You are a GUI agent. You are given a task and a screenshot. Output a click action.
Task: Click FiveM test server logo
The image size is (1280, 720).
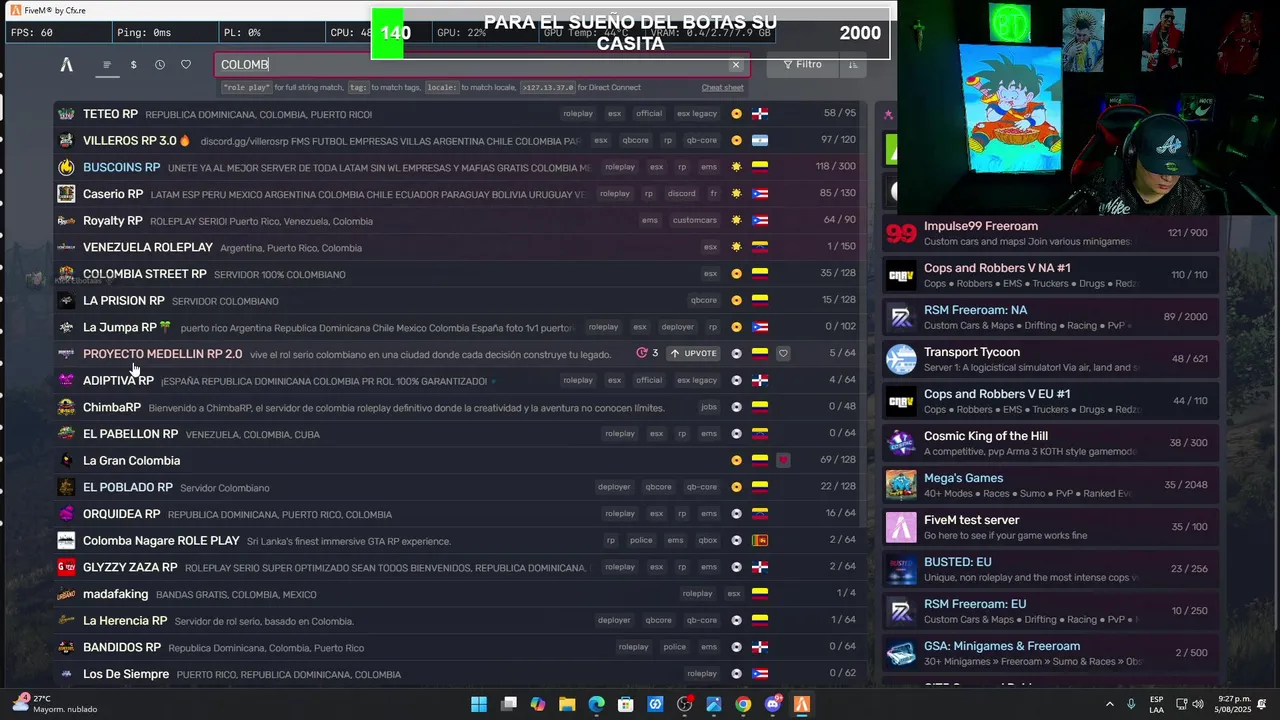(901, 527)
